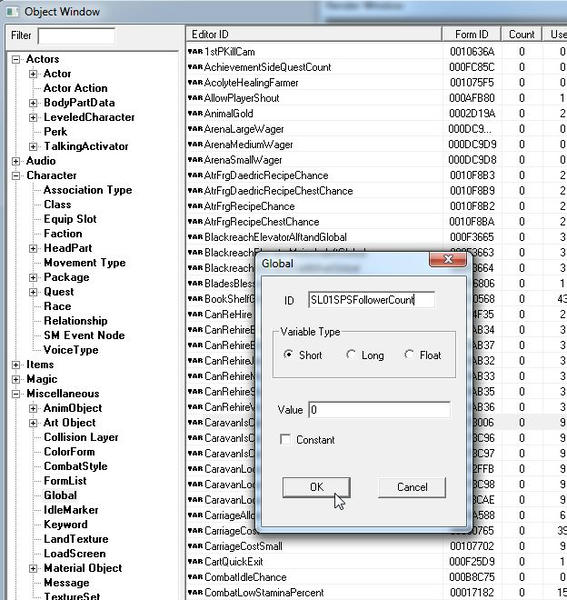
Task: Select the CarriageCostSmall row
Action: pyautogui.click(x=376, y=546)
